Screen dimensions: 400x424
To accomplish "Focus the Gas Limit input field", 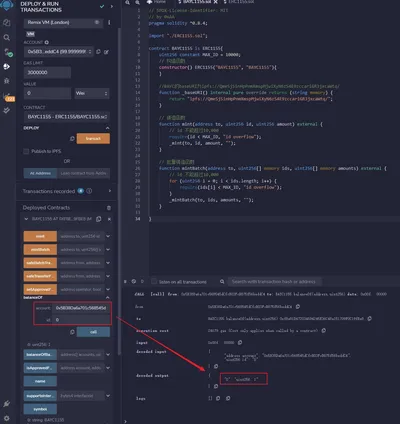I will coord(47,72).
